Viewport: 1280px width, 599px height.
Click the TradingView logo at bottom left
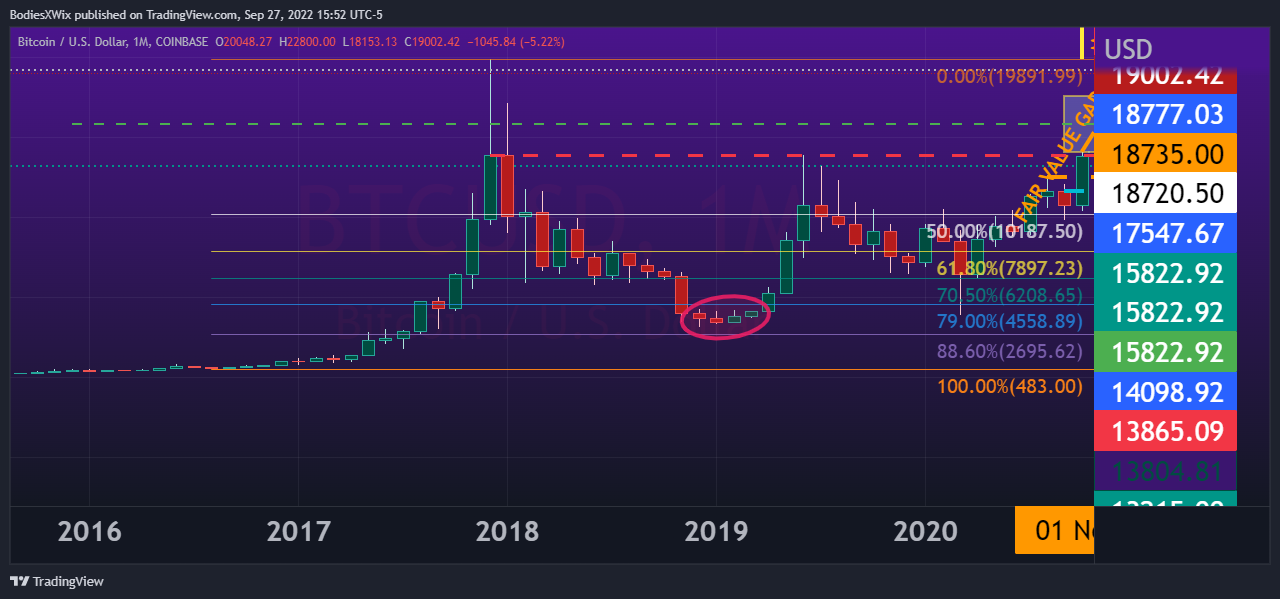tap(57, 581)
